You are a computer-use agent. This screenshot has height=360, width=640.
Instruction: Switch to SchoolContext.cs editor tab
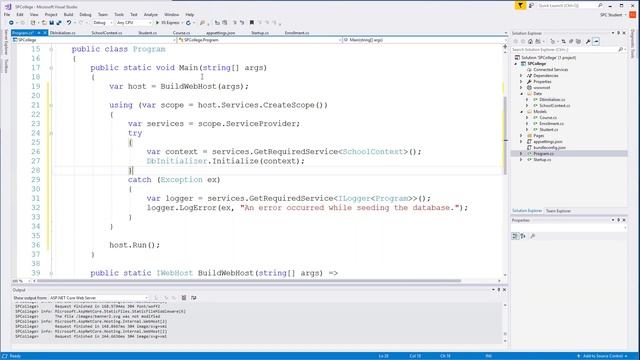coord(107,33)
